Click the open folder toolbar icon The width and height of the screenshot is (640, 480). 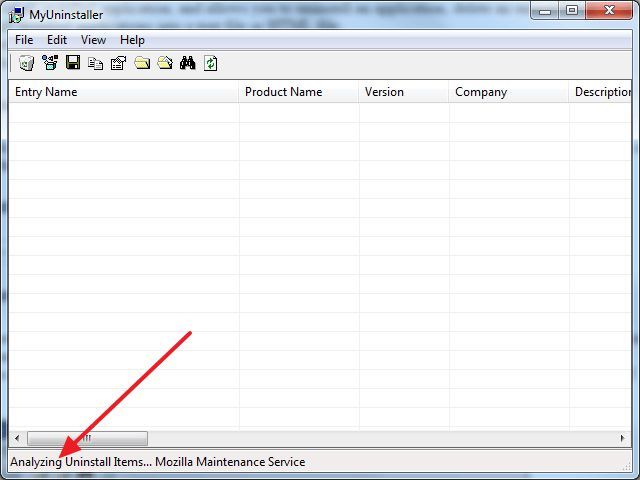(165, 63)
